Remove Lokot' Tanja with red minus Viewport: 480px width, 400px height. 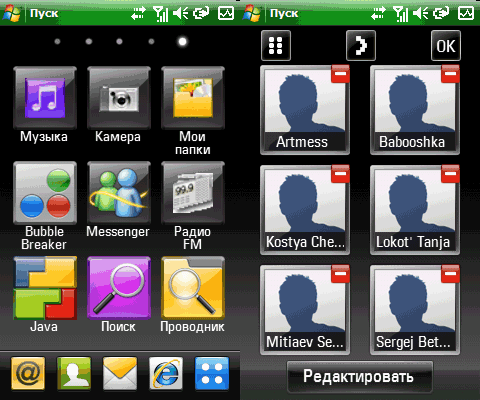tap(450, 174)
